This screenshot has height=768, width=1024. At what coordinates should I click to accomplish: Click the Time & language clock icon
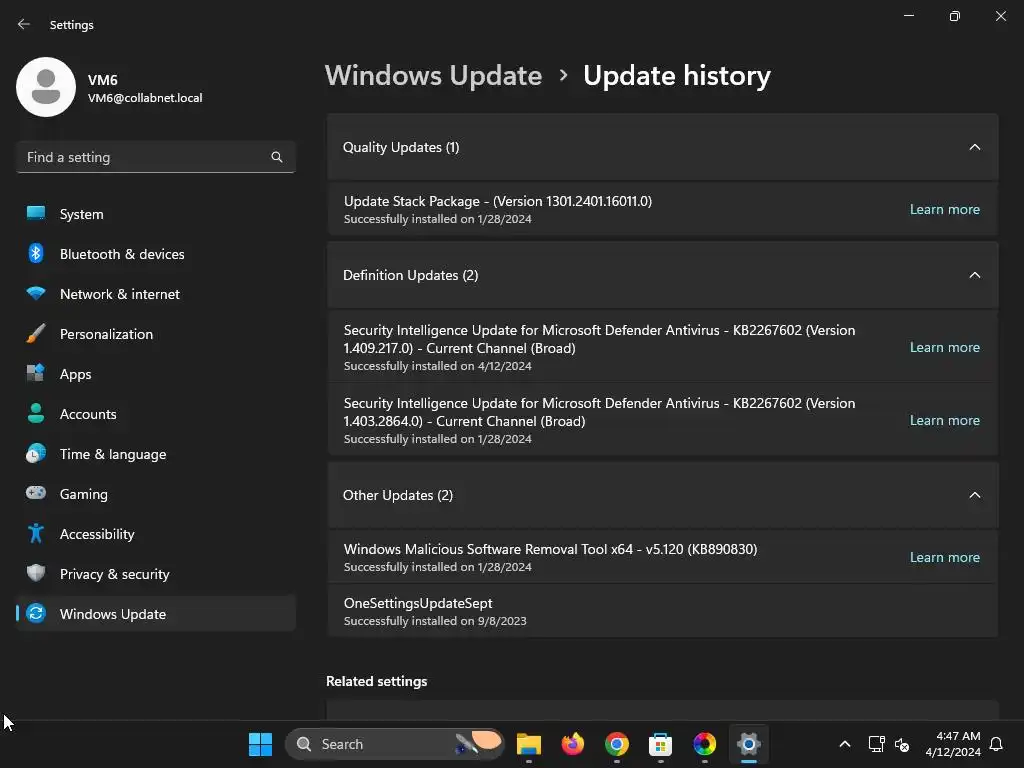click(x=36, y=453)
